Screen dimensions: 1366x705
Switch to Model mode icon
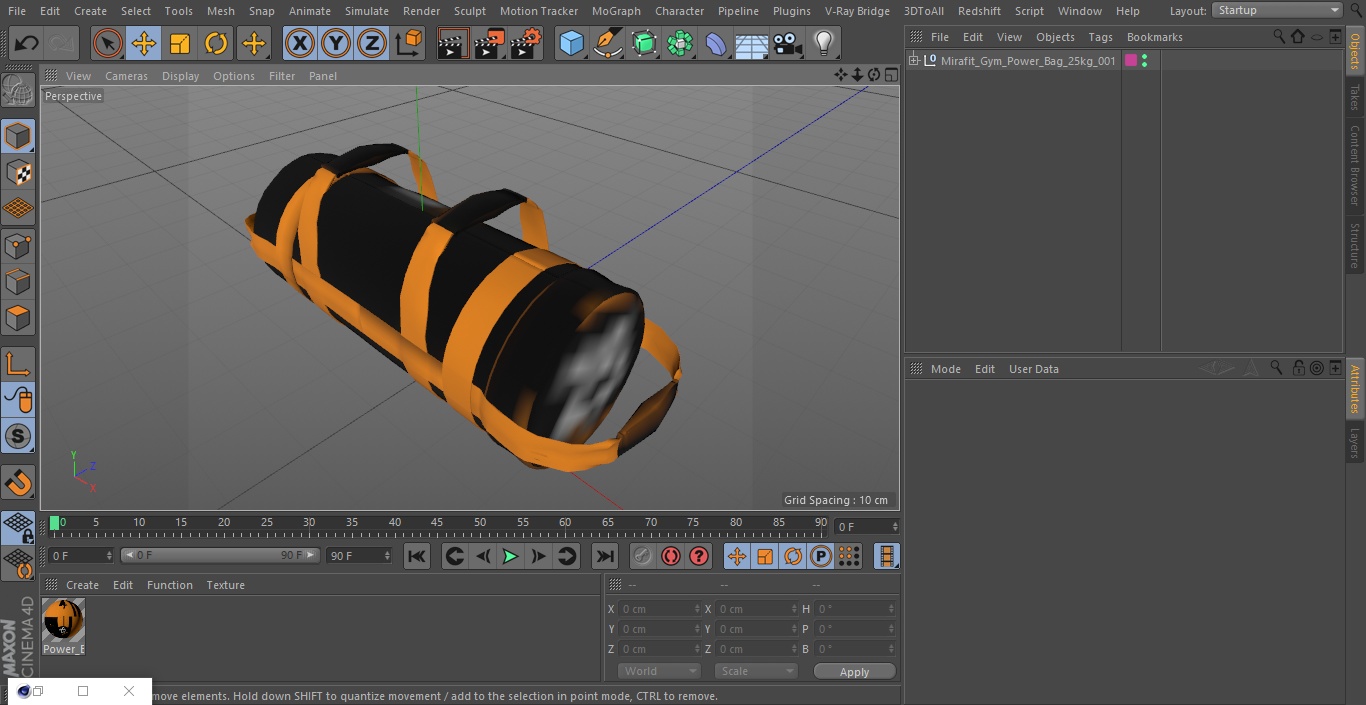18,136
